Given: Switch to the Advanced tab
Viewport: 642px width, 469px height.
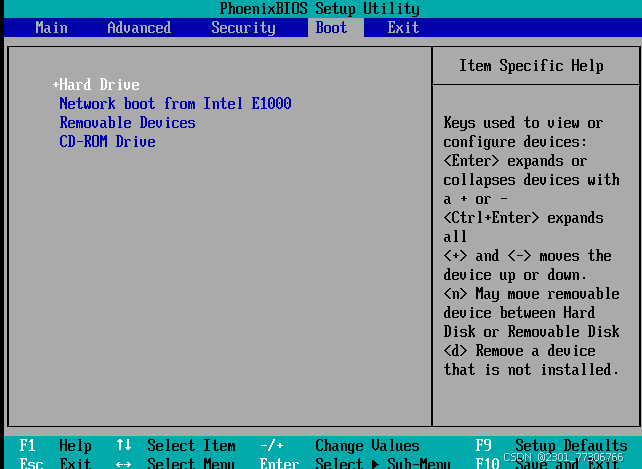Looking at the screenshot, I should pyautogui.click(x=139, y=27).
